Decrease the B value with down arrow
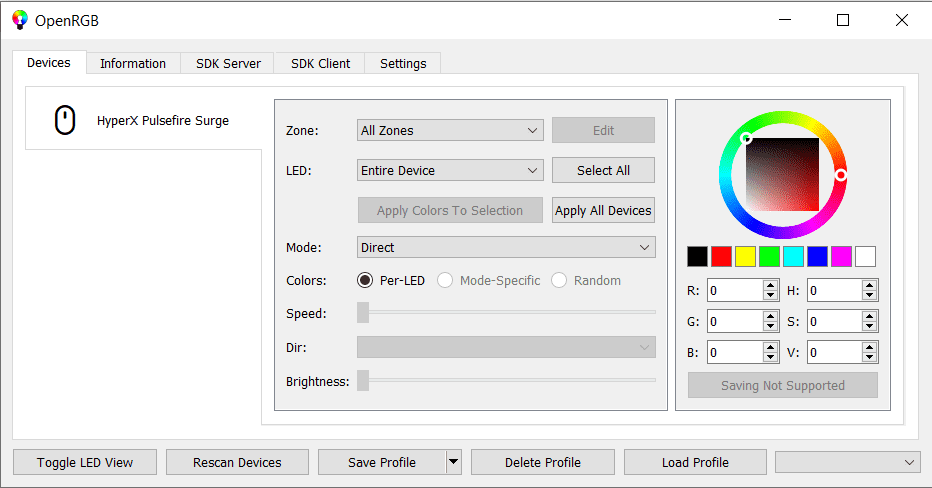Screen dimensions: 932x488 [x=771, y=358]
